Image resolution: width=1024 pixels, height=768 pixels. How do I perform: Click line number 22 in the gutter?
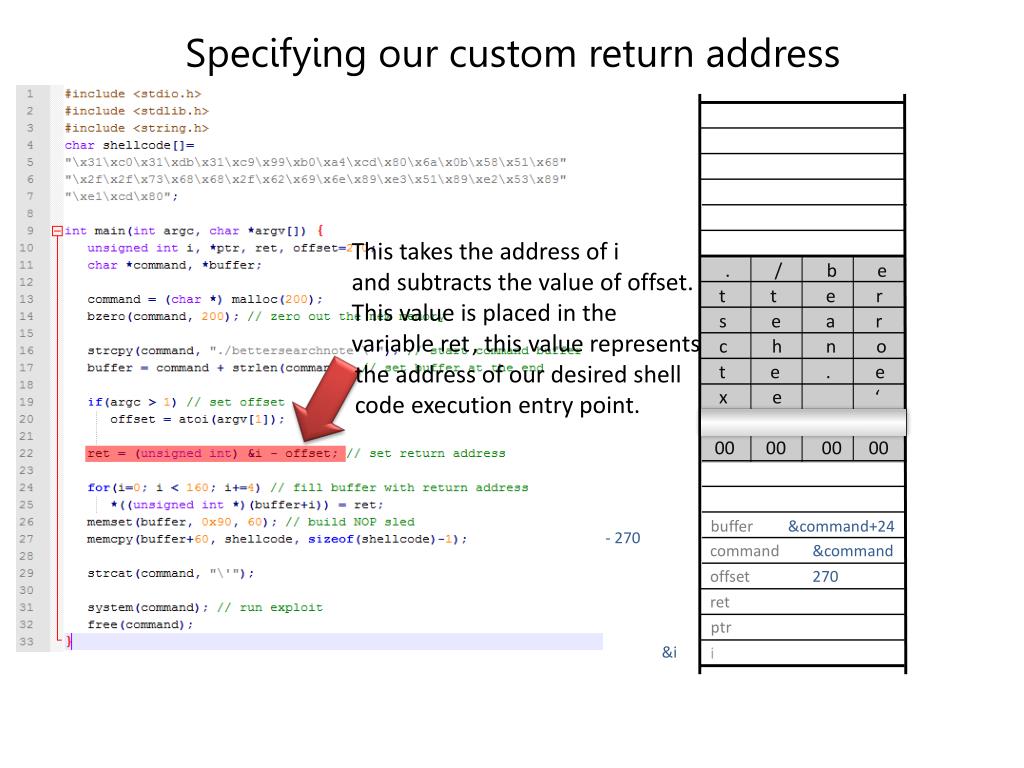point(26,453)
